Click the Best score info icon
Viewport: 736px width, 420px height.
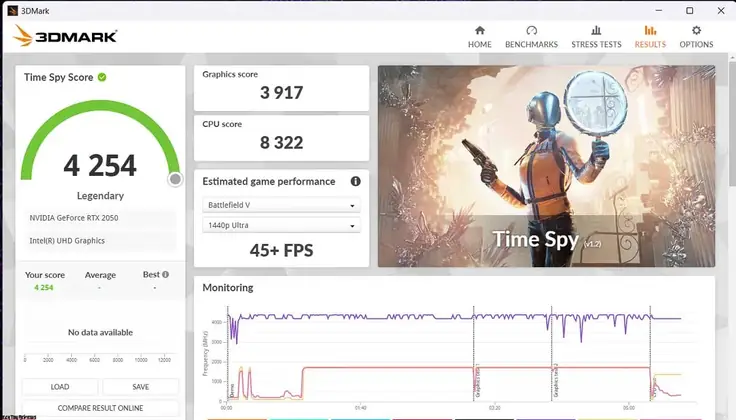point(165,275)
